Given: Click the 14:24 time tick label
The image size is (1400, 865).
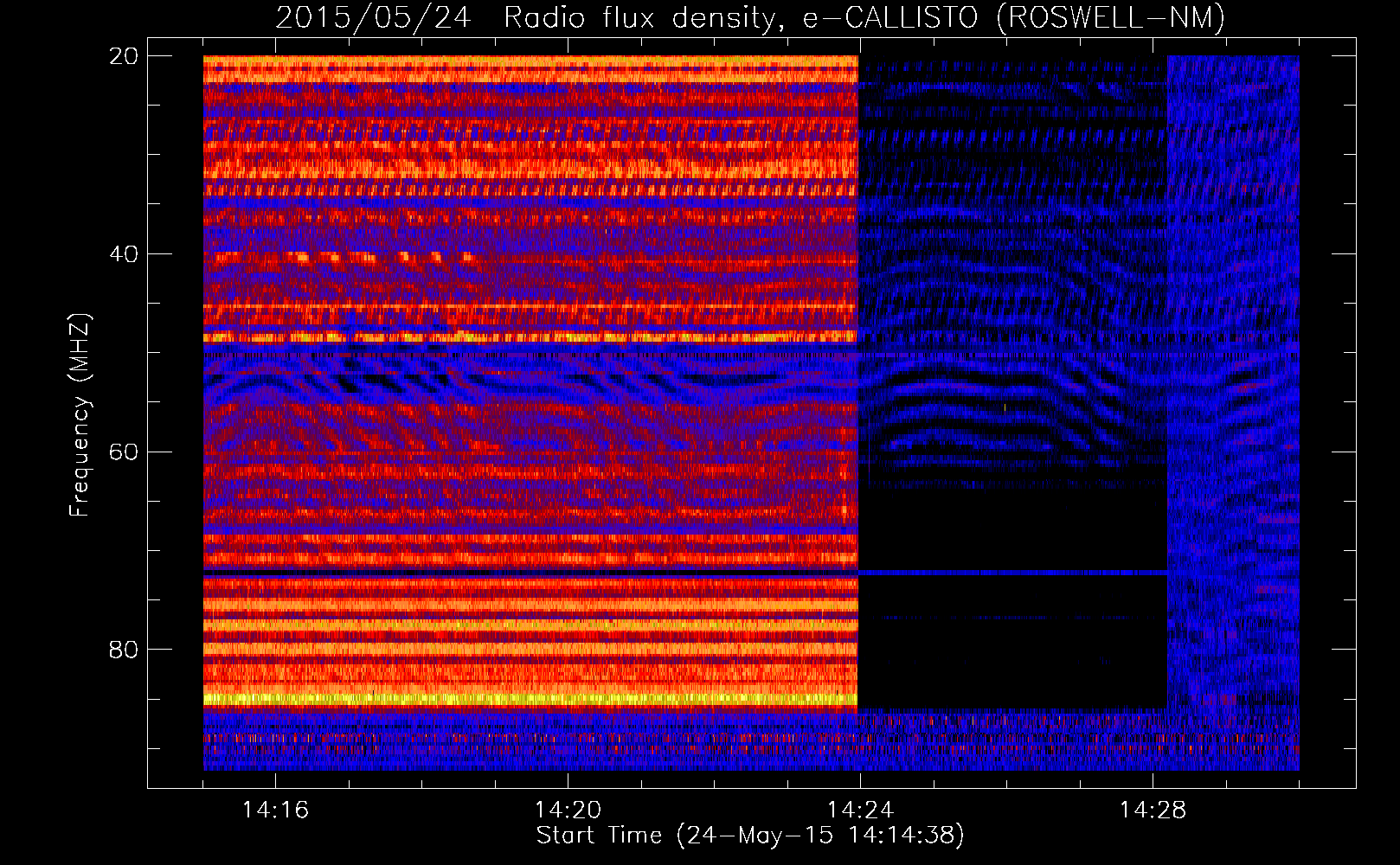Looking at the screenshot, I should pos(860,811).
